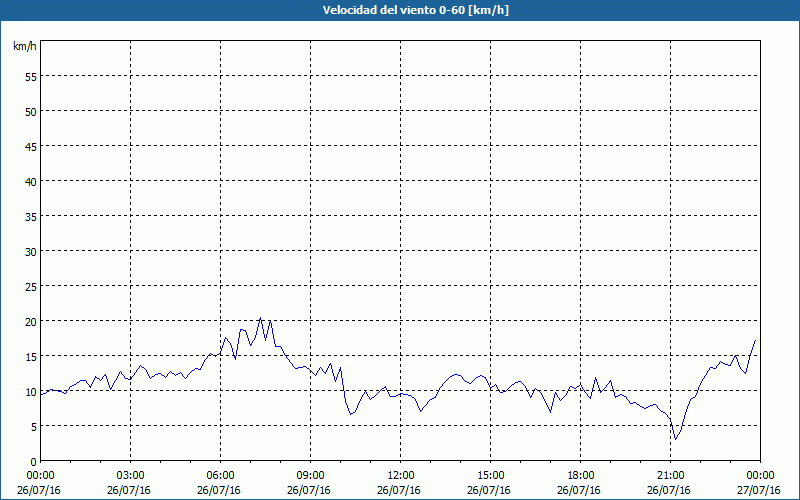This screenshot has height=500, width=800.
Task: Click the 15 value on the y-axis
Action: (x=31, y=357)
